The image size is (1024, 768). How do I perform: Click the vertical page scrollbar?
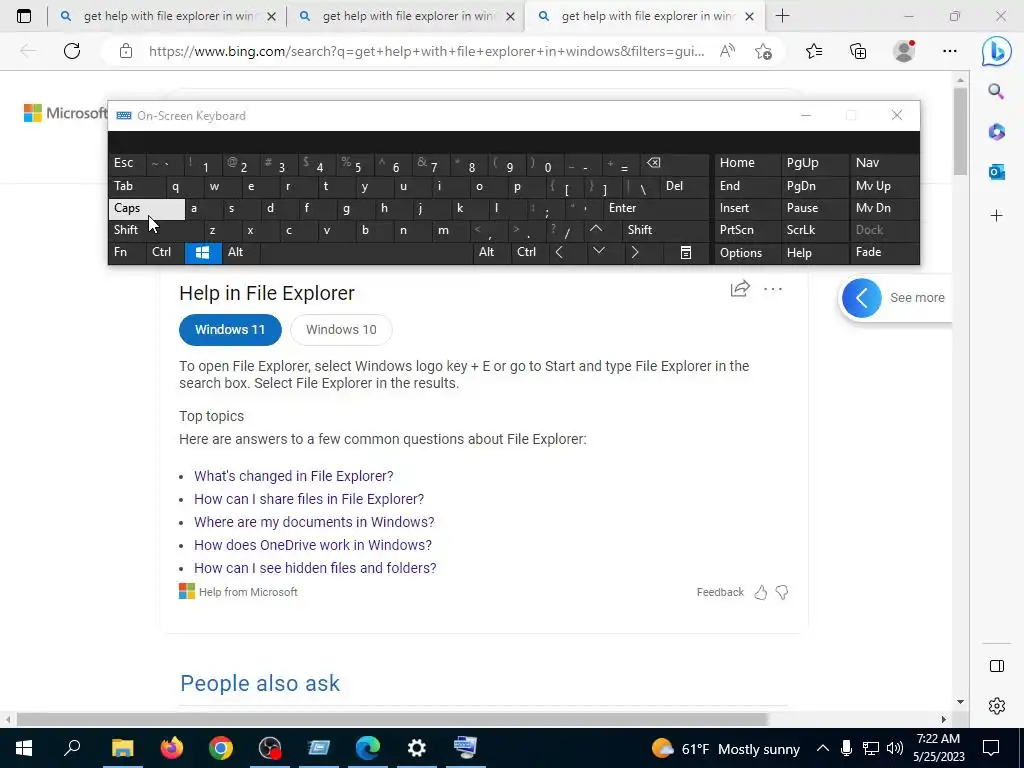[x=959, y=131]
